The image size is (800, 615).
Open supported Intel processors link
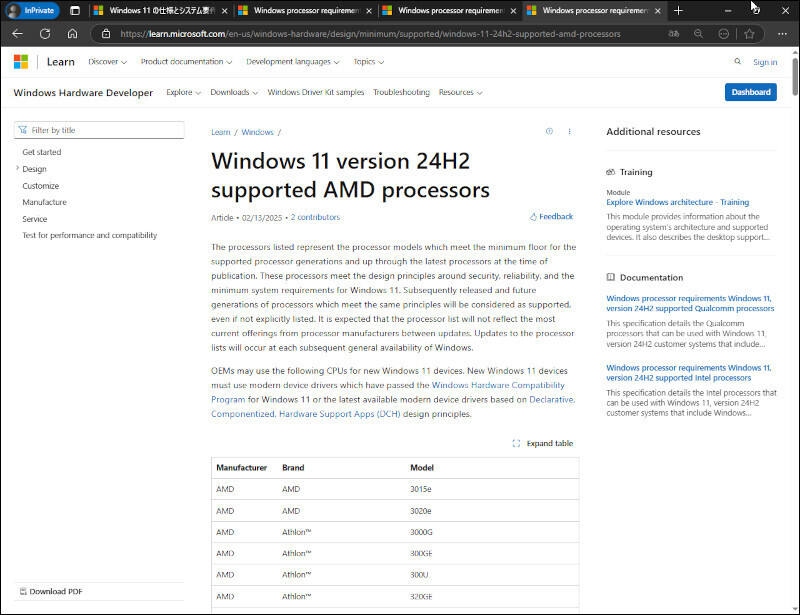[x=689, y=373]
